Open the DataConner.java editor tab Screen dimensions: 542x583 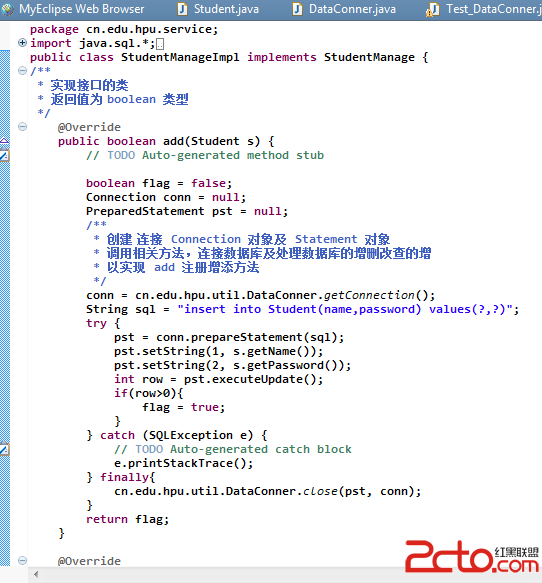[344, 9]
